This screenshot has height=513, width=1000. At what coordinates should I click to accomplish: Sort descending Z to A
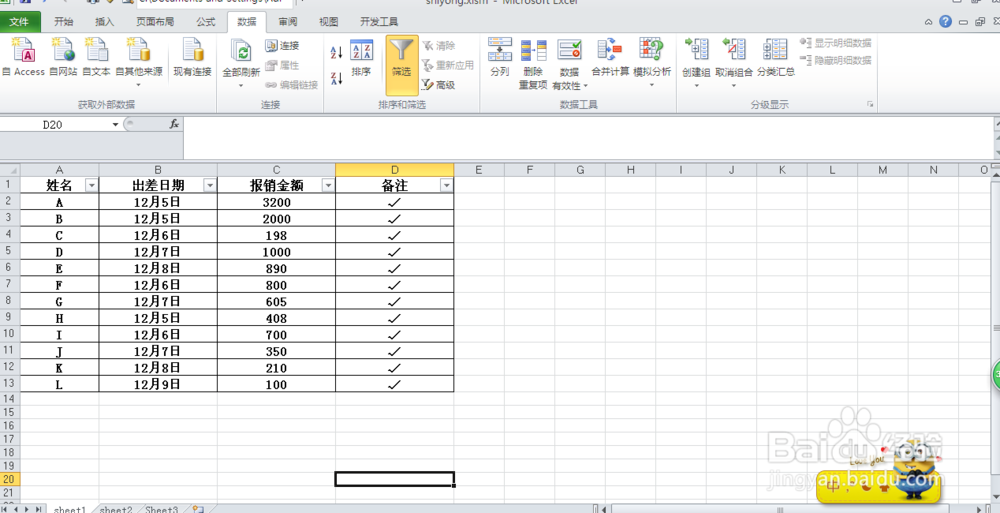point(337,78)
